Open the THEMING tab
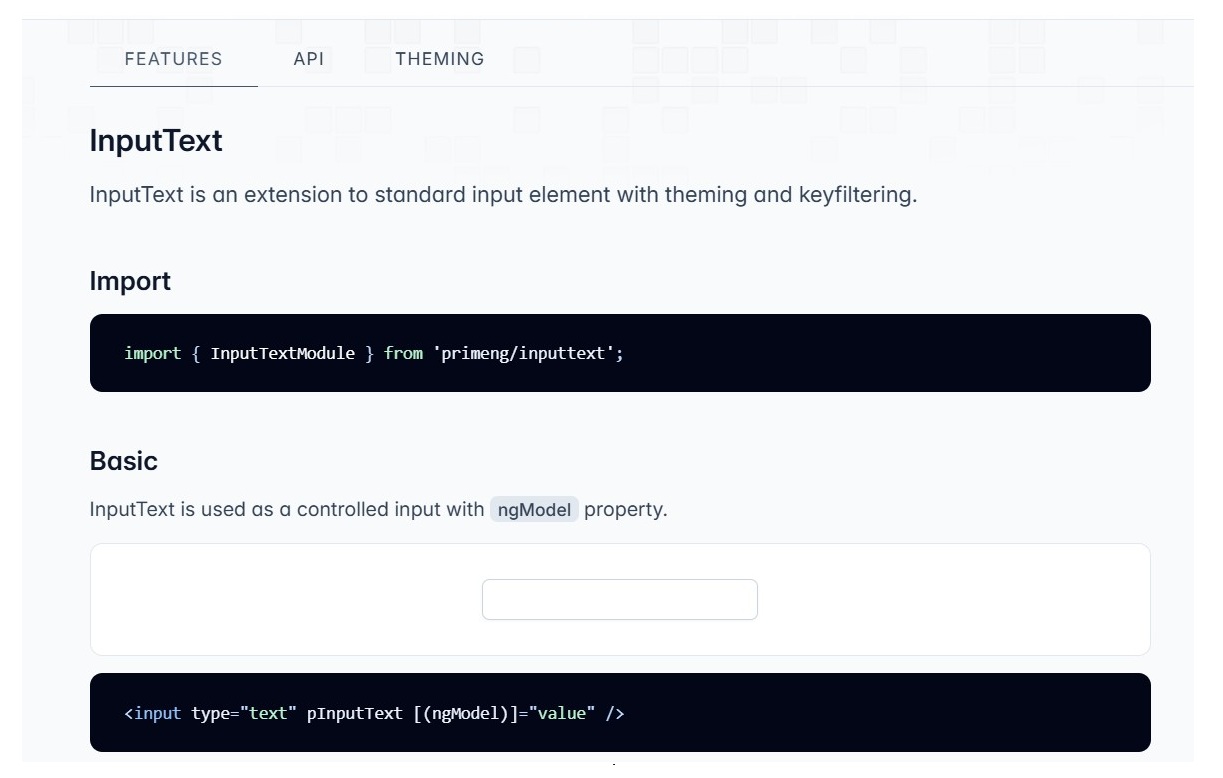The width and height of the screenshot is (1223, 778). point(440,59)
